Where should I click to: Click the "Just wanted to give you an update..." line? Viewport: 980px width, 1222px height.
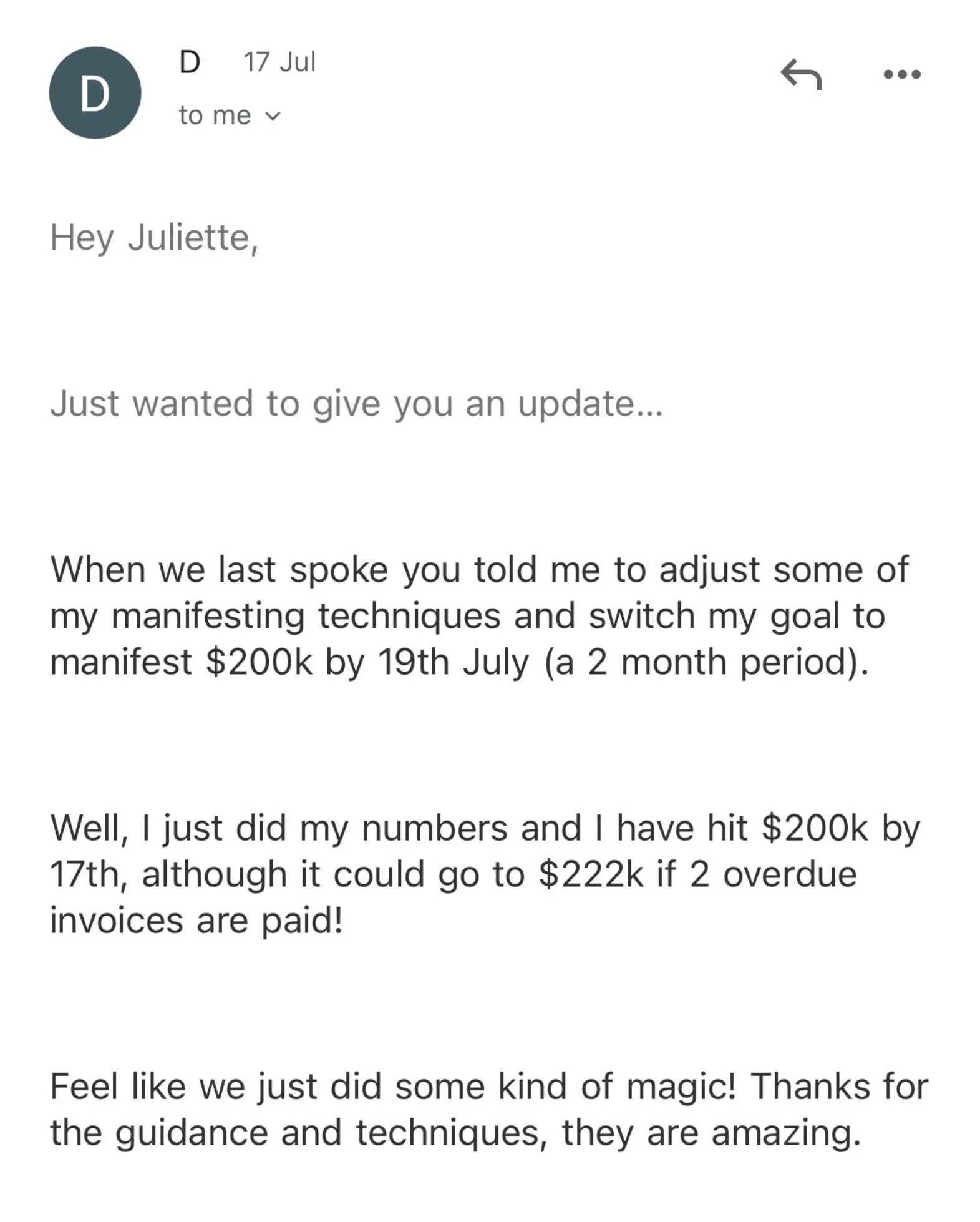[356, 403]
